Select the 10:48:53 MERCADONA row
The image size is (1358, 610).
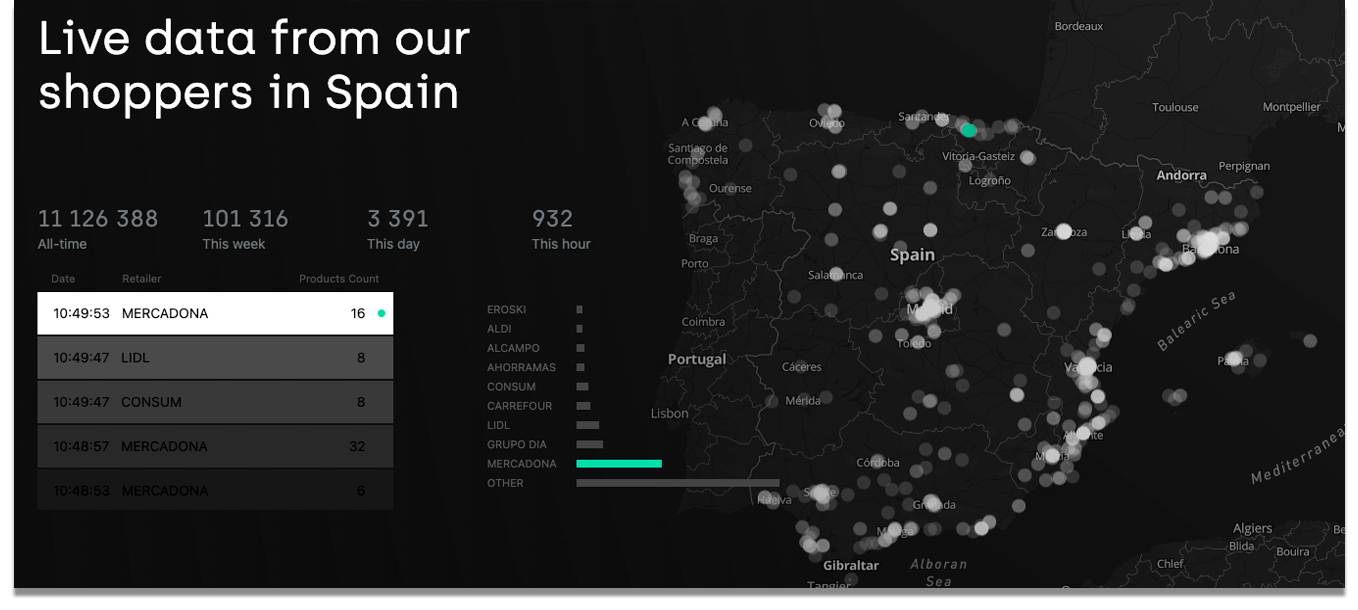215,490
